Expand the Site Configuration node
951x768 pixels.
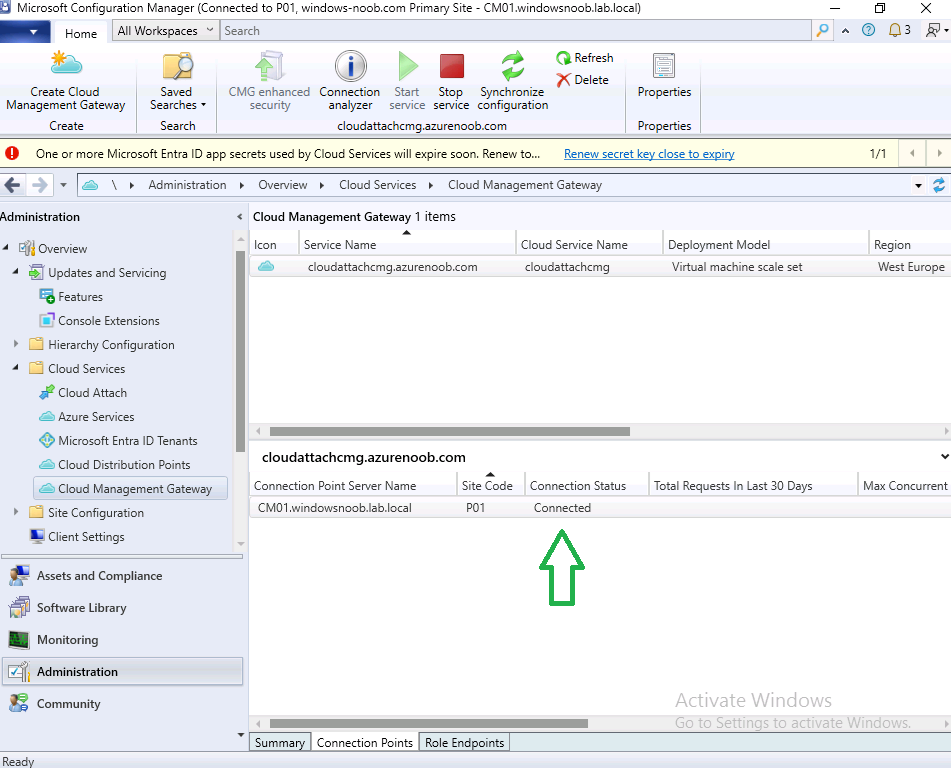pyautogui.click(x=16, y=512)
